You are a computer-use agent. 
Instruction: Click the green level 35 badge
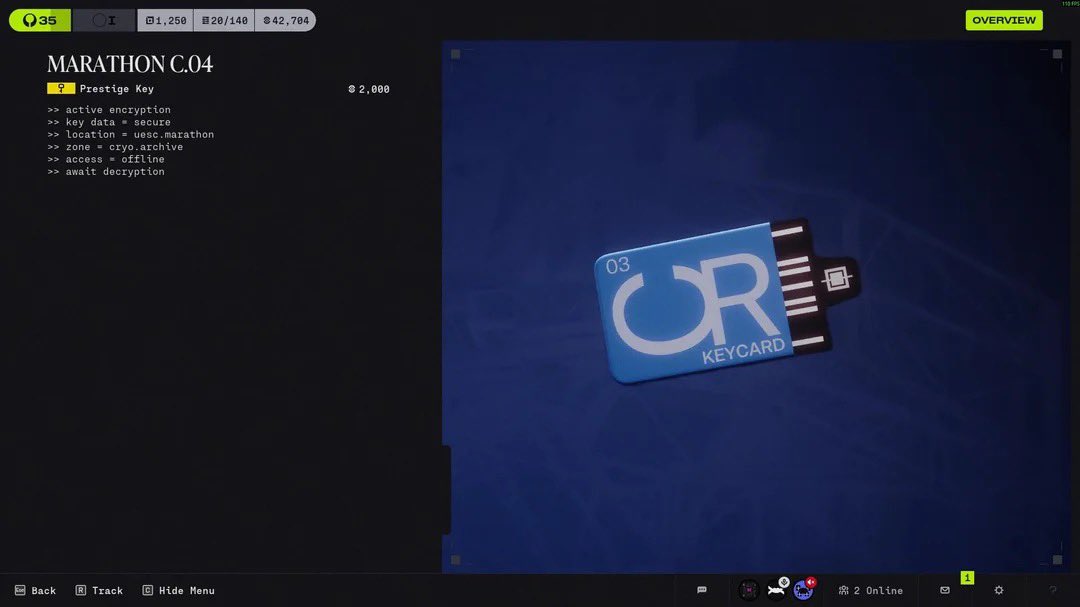point(40,20)
